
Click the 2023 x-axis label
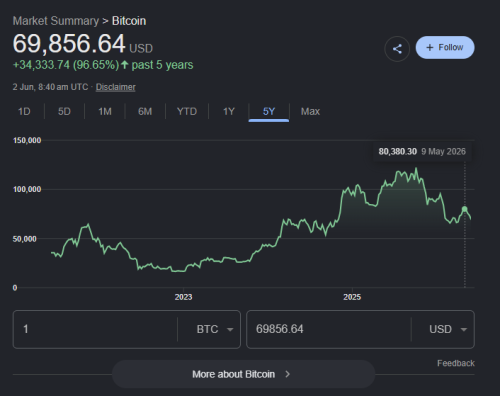183,297
